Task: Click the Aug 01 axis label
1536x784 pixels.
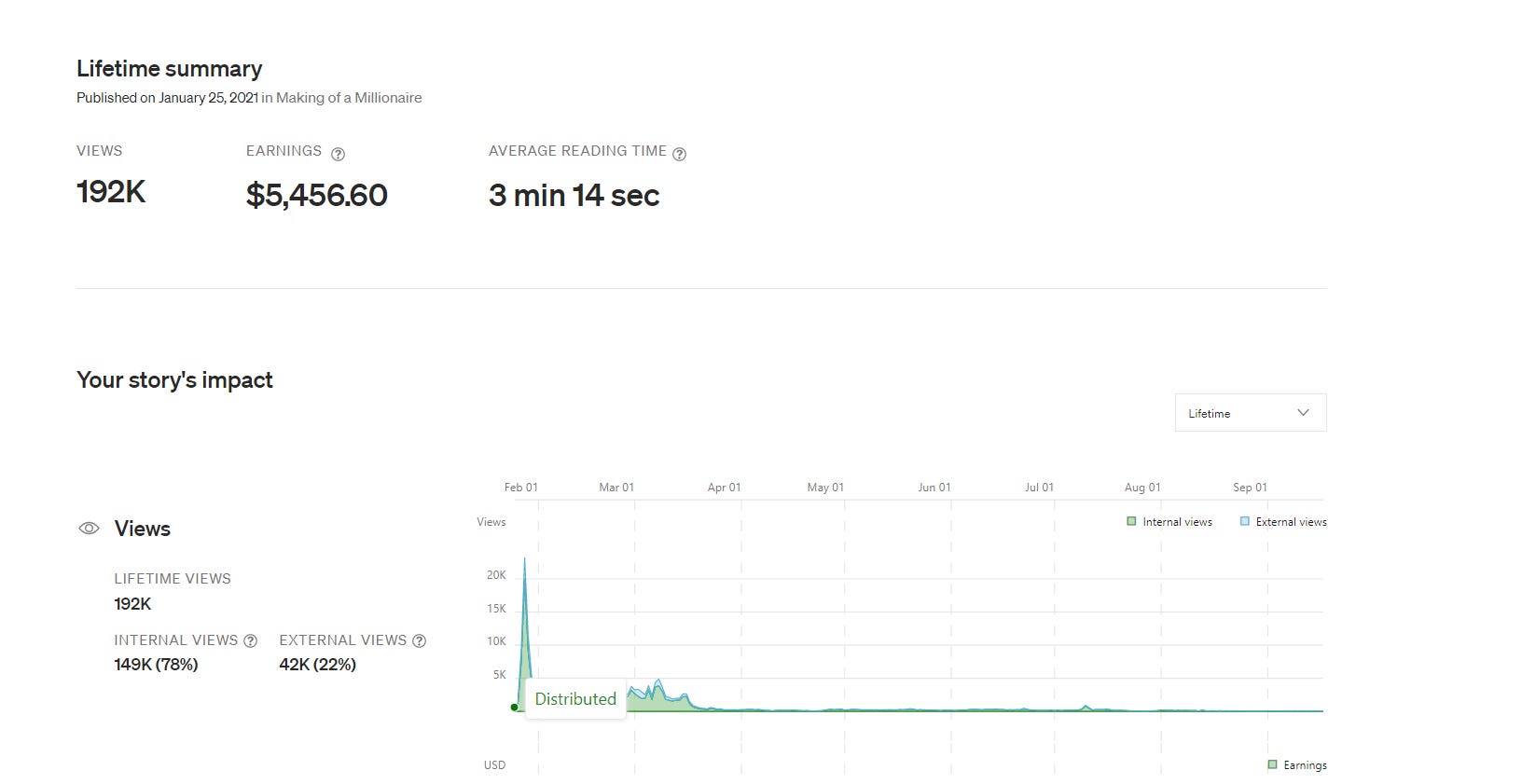Action: 1142,488
